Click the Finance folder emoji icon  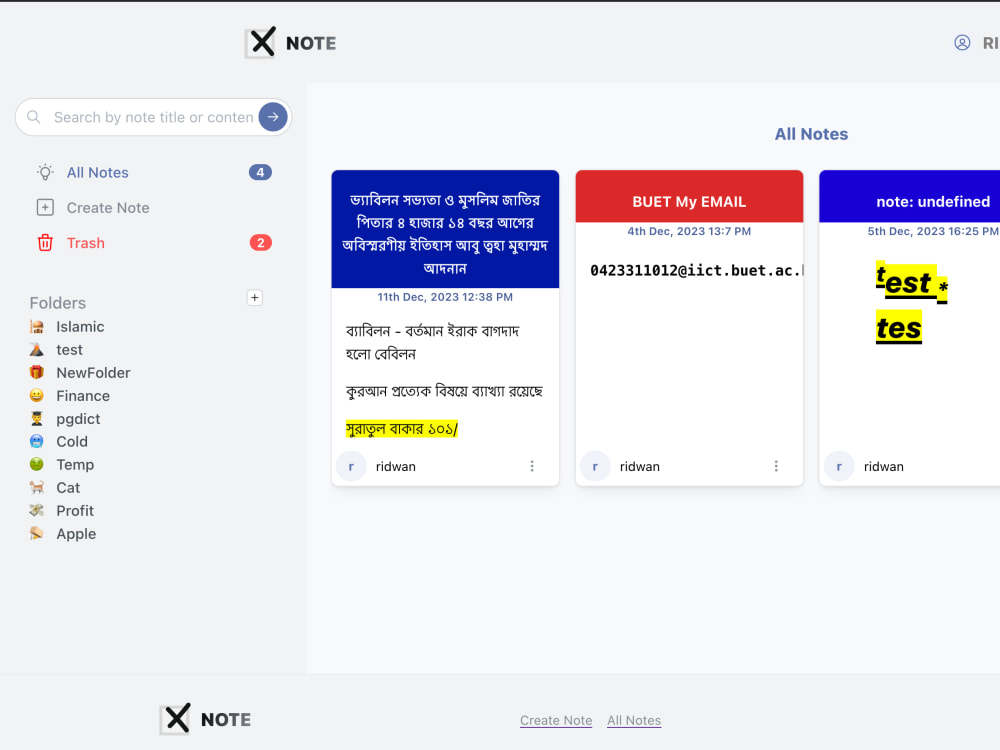click(37, 395)
